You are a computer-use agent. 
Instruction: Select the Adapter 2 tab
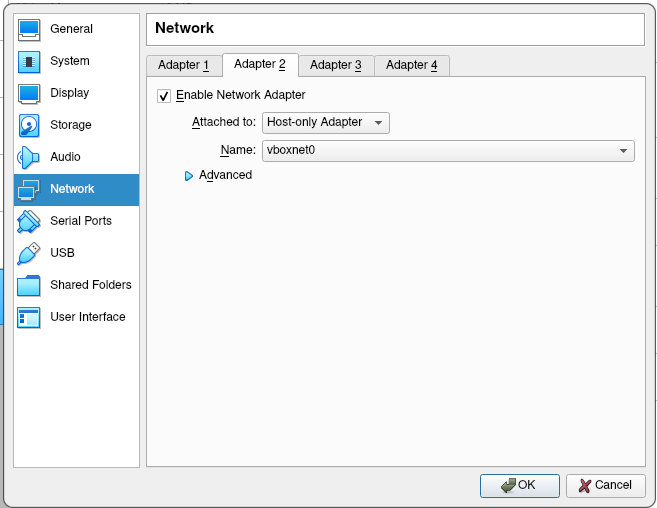[260, 65]
